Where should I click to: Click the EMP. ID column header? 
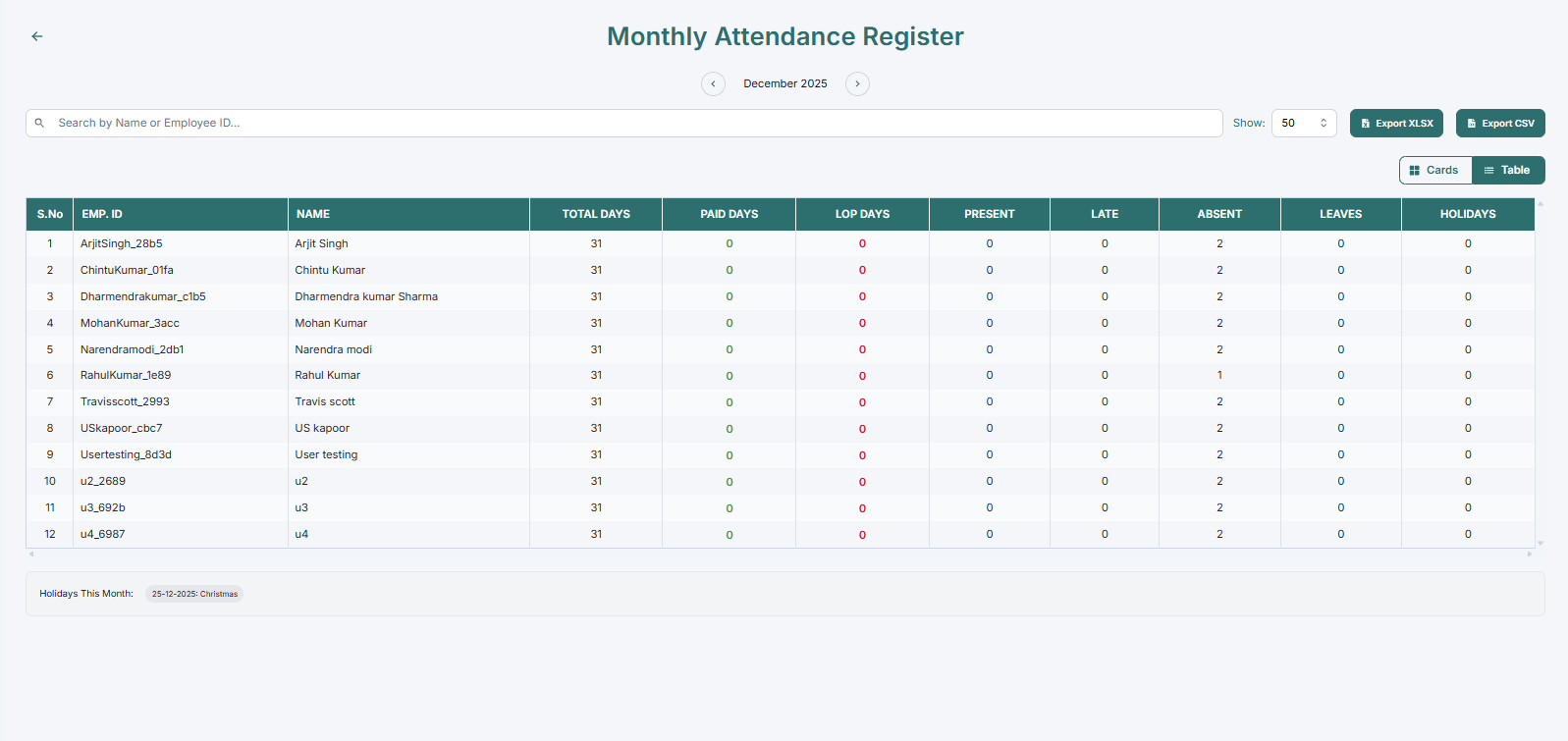181,214
